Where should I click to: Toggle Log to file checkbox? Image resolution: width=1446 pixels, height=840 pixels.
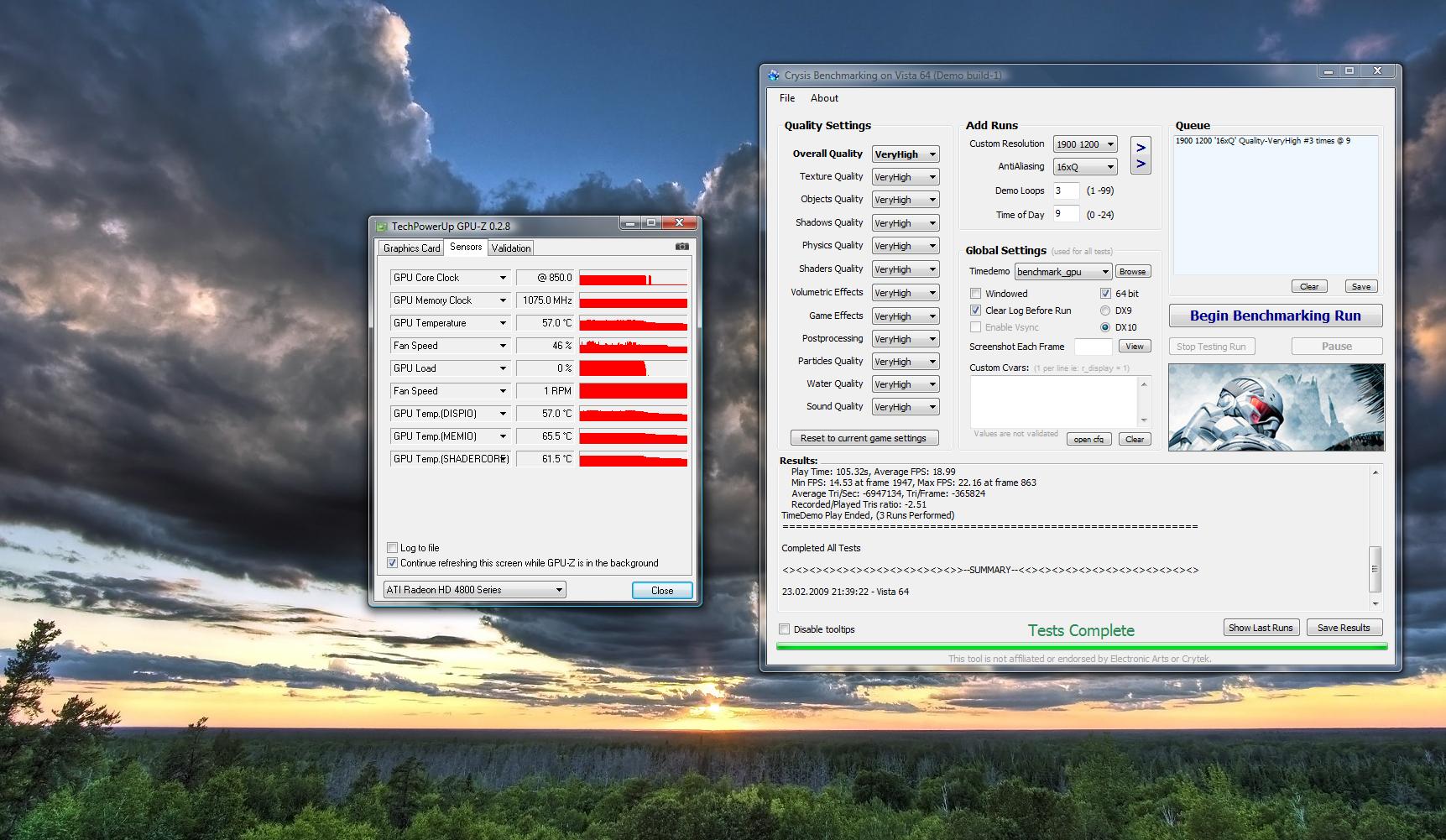tap(392, 548)
